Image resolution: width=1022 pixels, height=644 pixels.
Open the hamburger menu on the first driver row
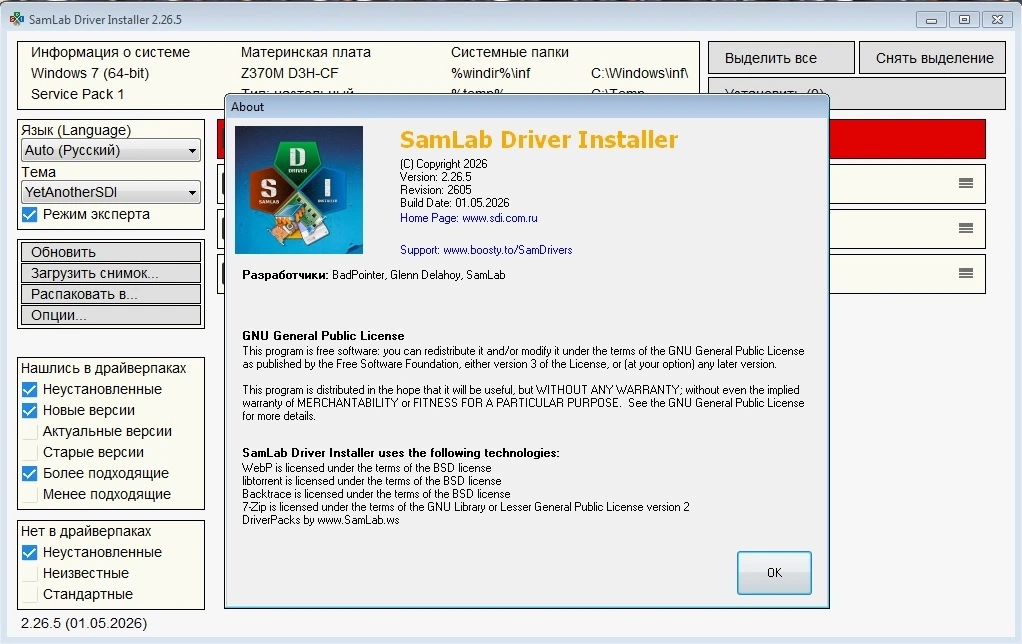tap(966, 184)
